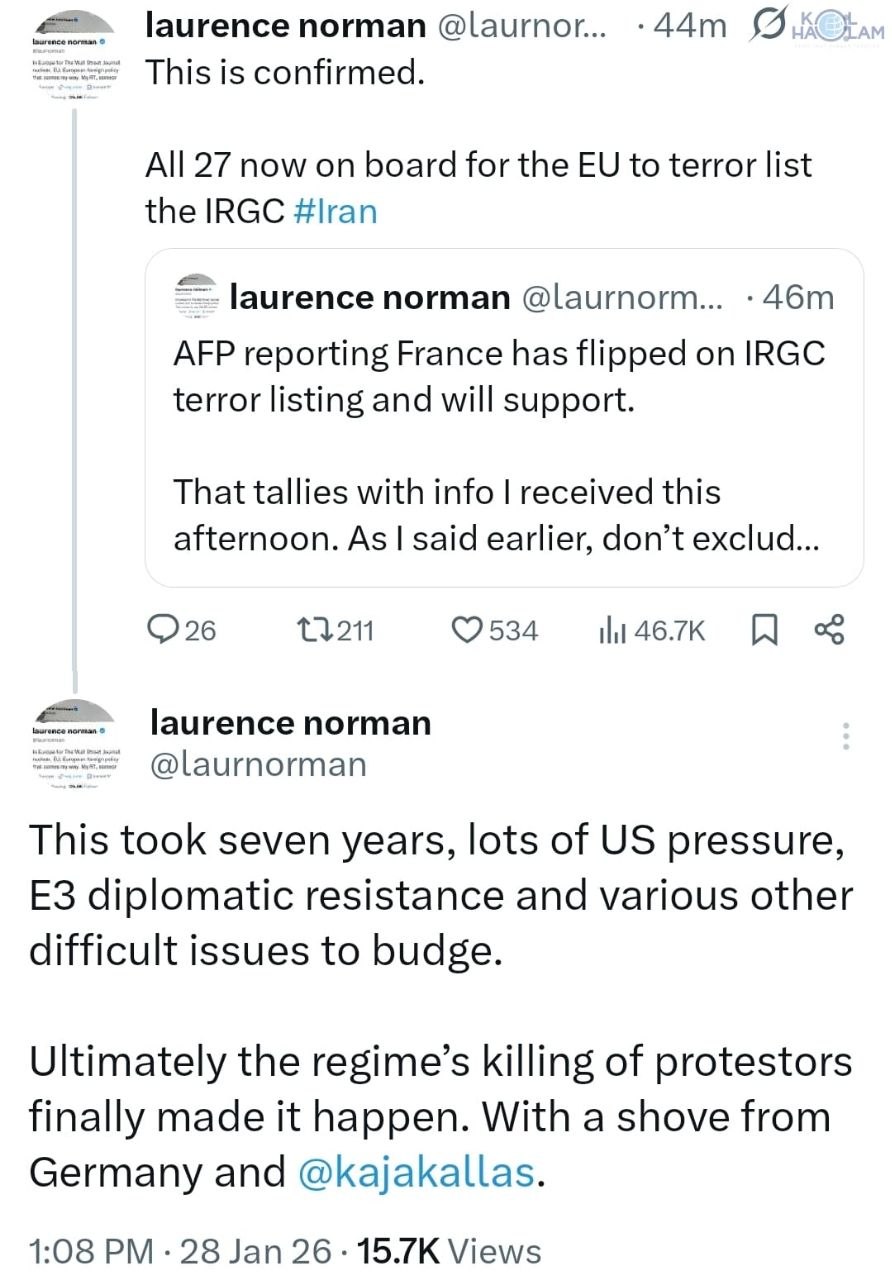Open the #Iran hashtag link
The height and width of the screenshot is (1280, 892).
[336, 211]
